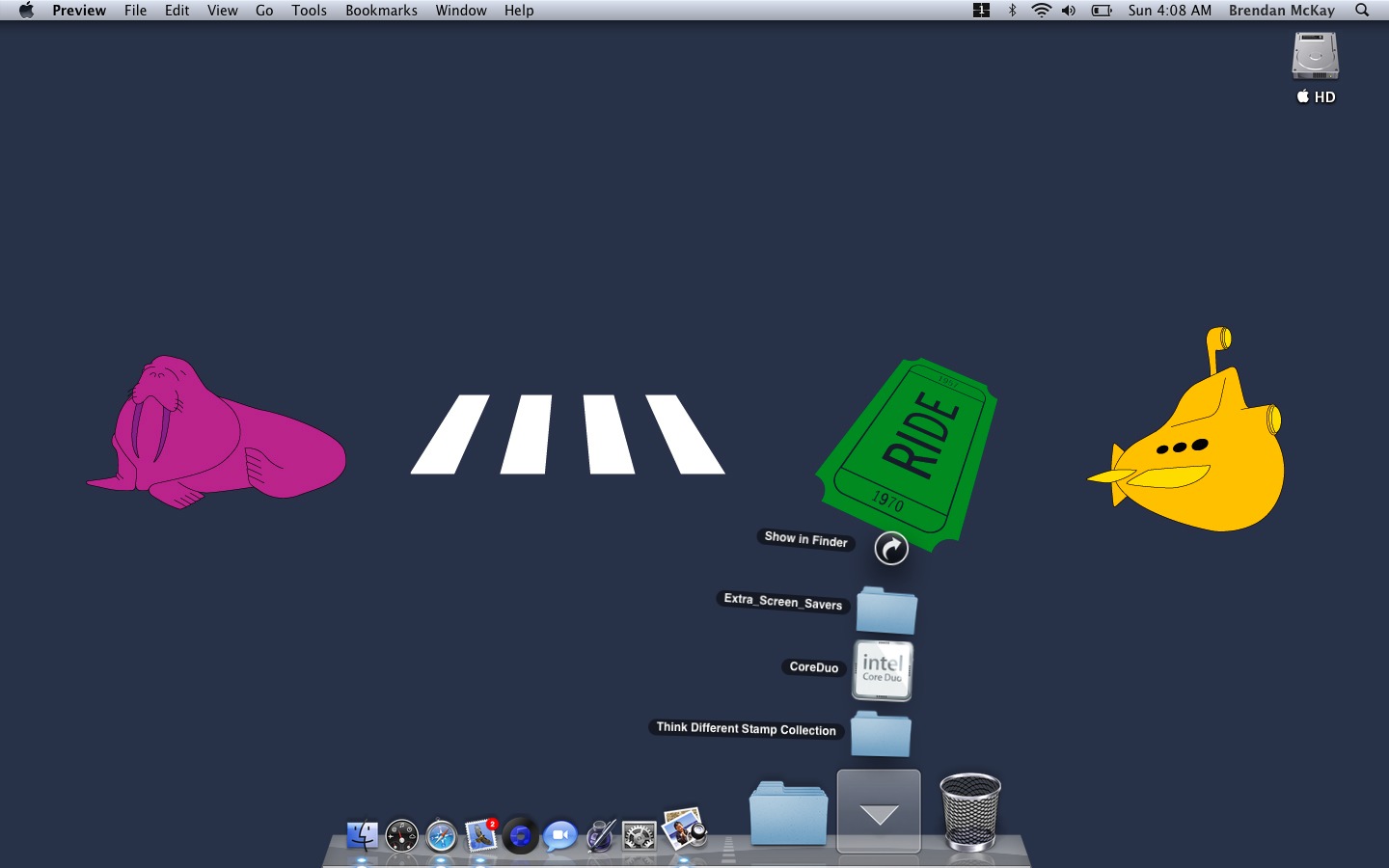The width and height of the screenshot is (1389, 868).
Task: Open the Edit menu
Action: click(x=177, y=11)
